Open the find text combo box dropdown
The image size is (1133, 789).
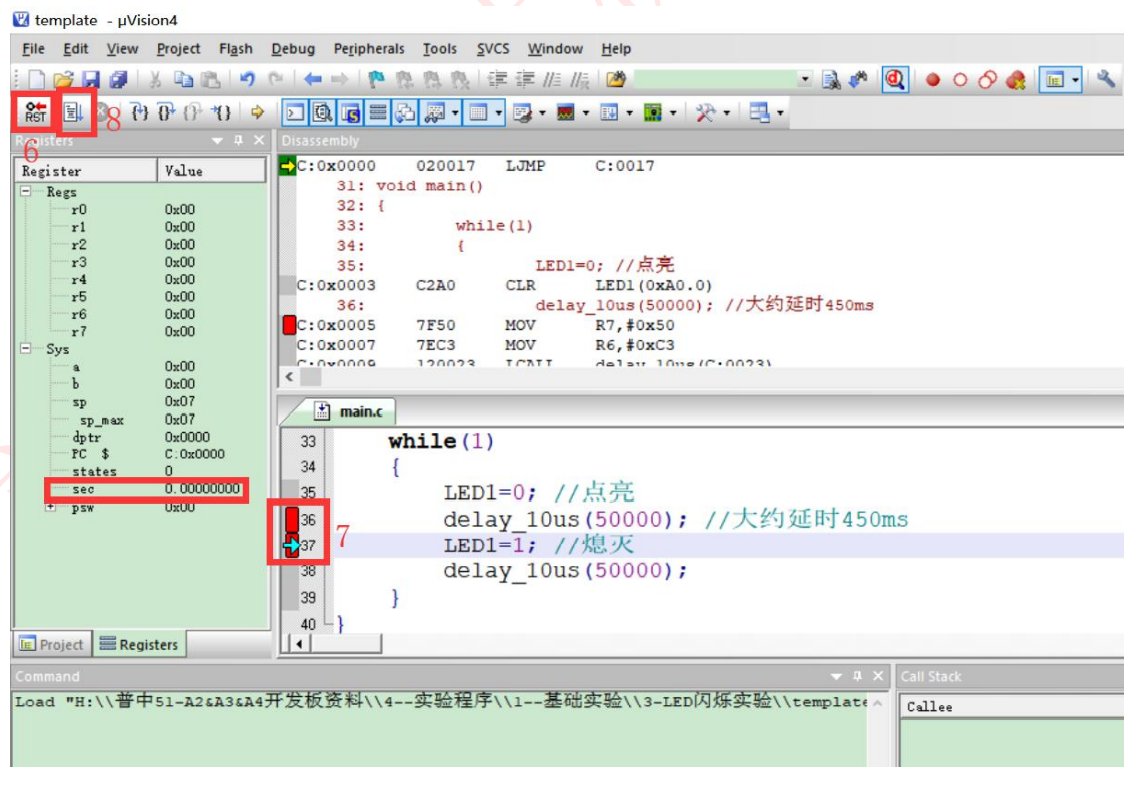[x=805, y=80]
